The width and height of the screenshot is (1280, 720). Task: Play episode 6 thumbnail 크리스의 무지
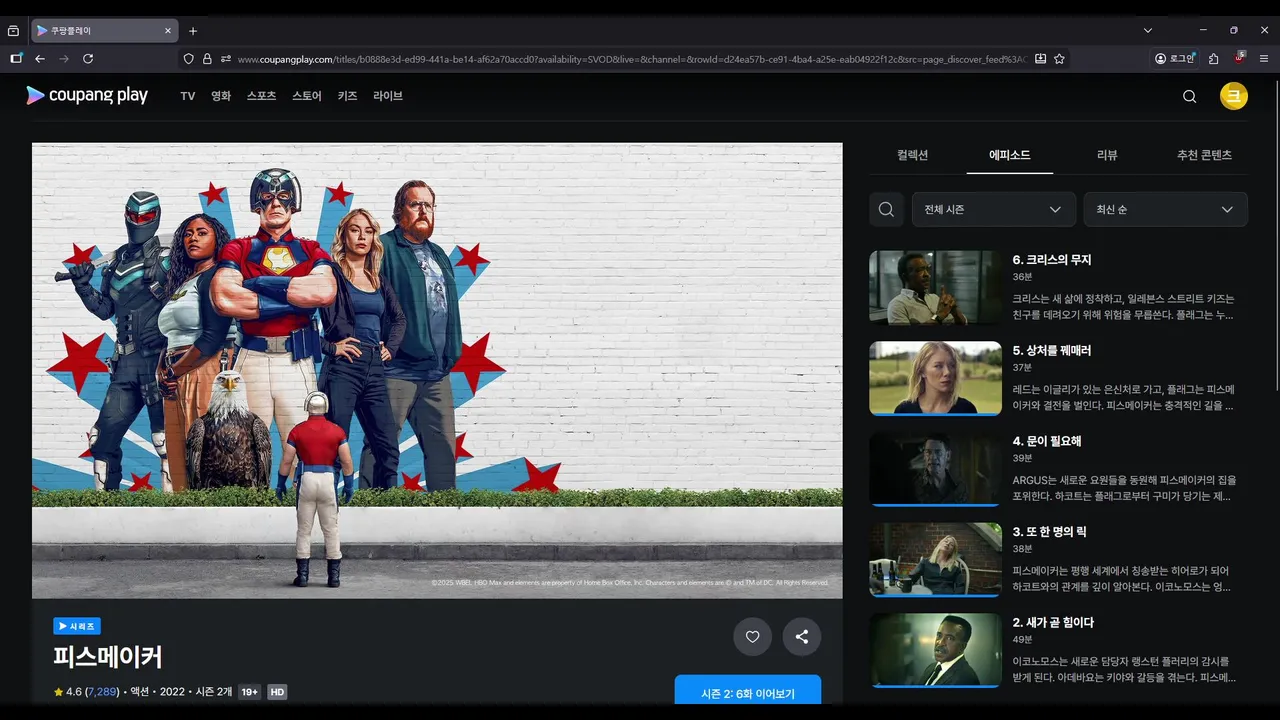(x=935, y=288)
